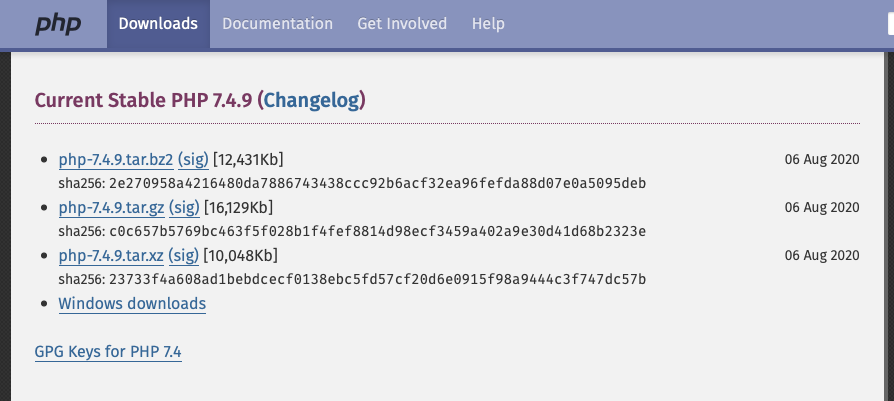Open GPG Keys for PHP 7.4
Screen dimensions: 894x401
tap(108, 352)
